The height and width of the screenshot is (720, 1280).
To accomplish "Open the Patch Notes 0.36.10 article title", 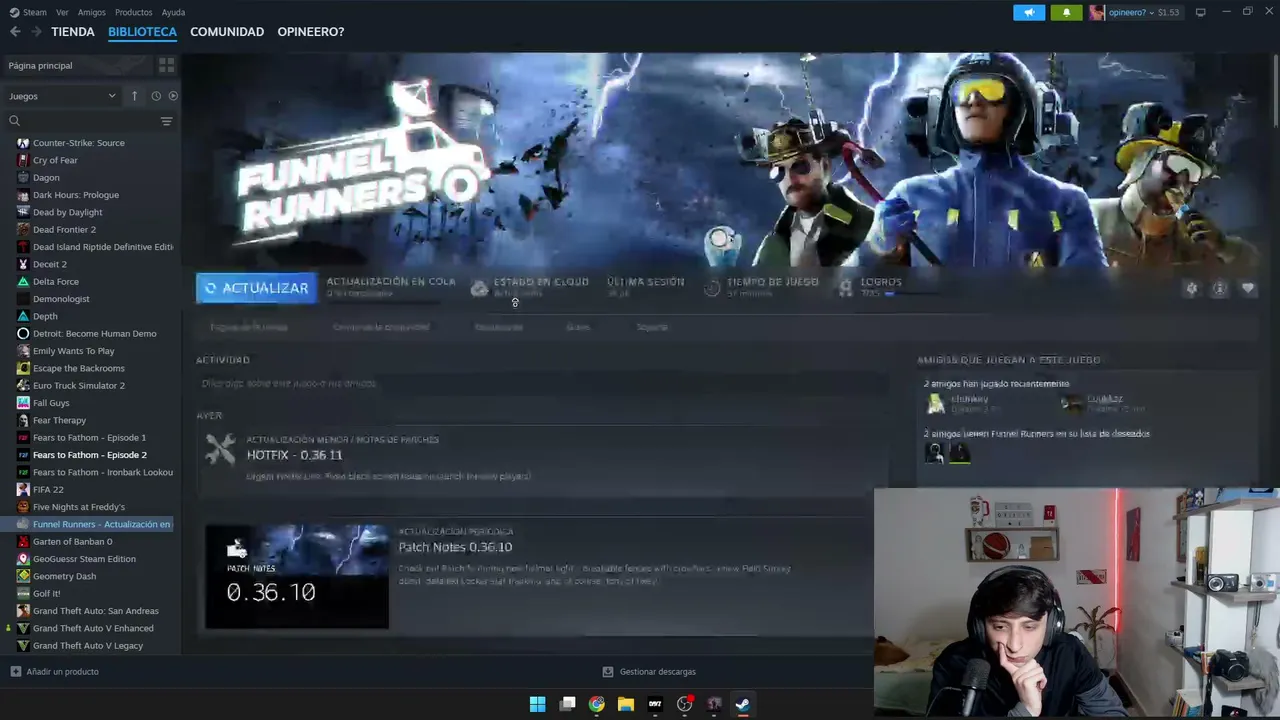I will pyautogui.click(x=455, y=547).
